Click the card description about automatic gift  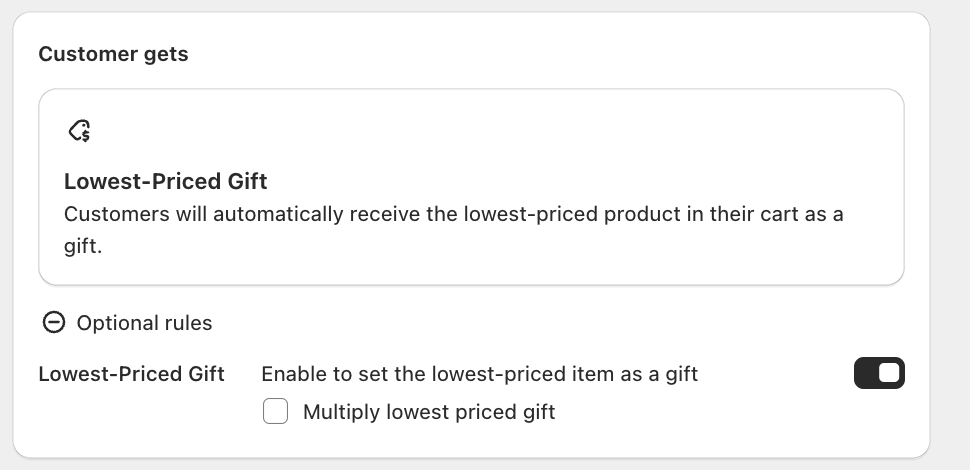tap(453, 230)
